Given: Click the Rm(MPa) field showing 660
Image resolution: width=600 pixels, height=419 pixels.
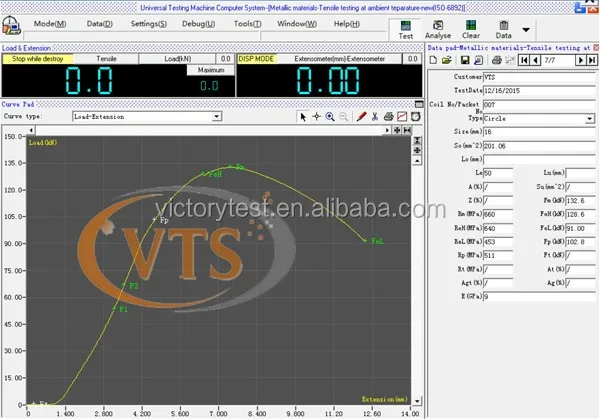Looking at the screenshot, I should (498, 215).
